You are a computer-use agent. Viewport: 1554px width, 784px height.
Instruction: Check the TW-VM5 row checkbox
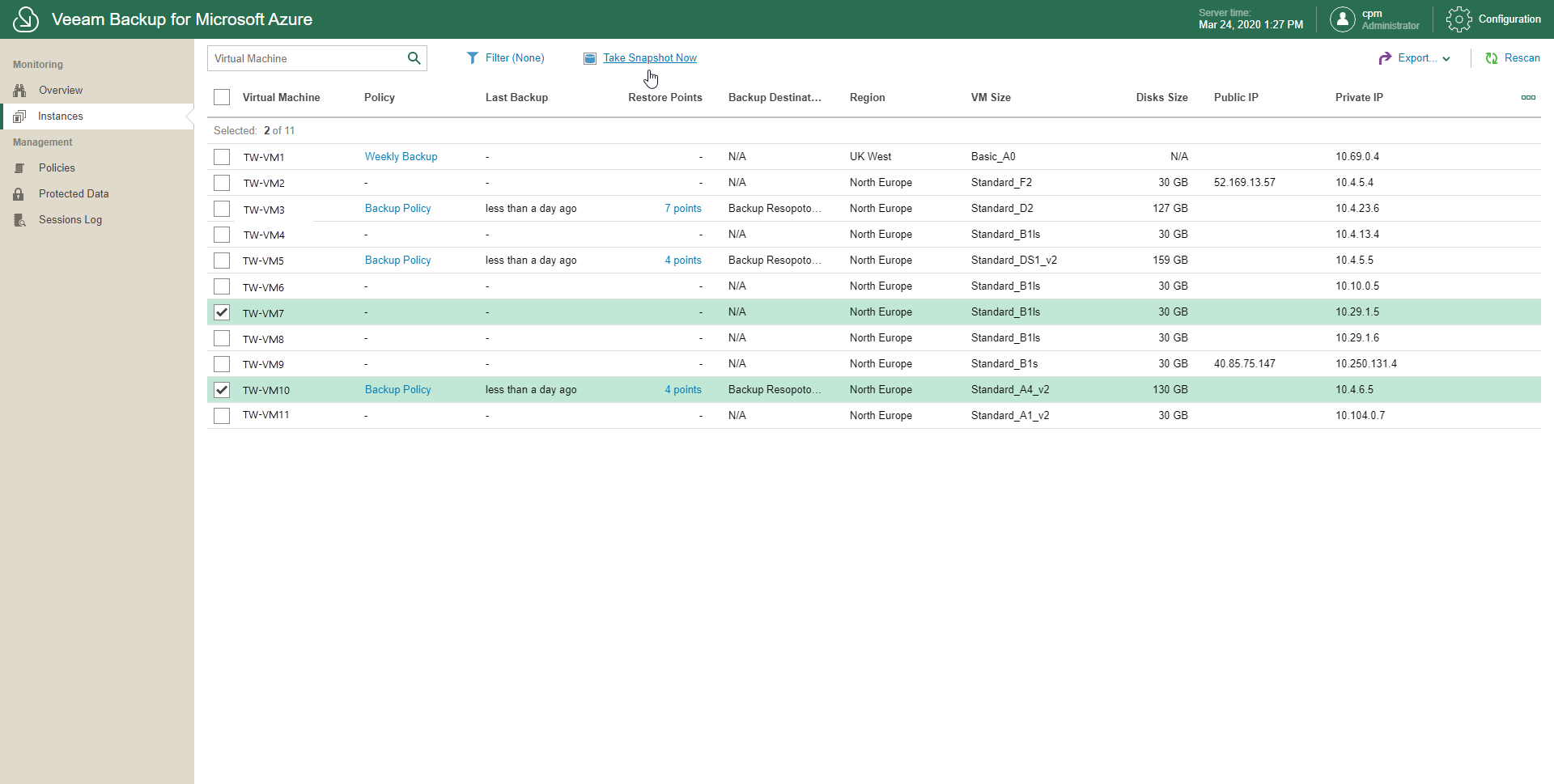222,261
